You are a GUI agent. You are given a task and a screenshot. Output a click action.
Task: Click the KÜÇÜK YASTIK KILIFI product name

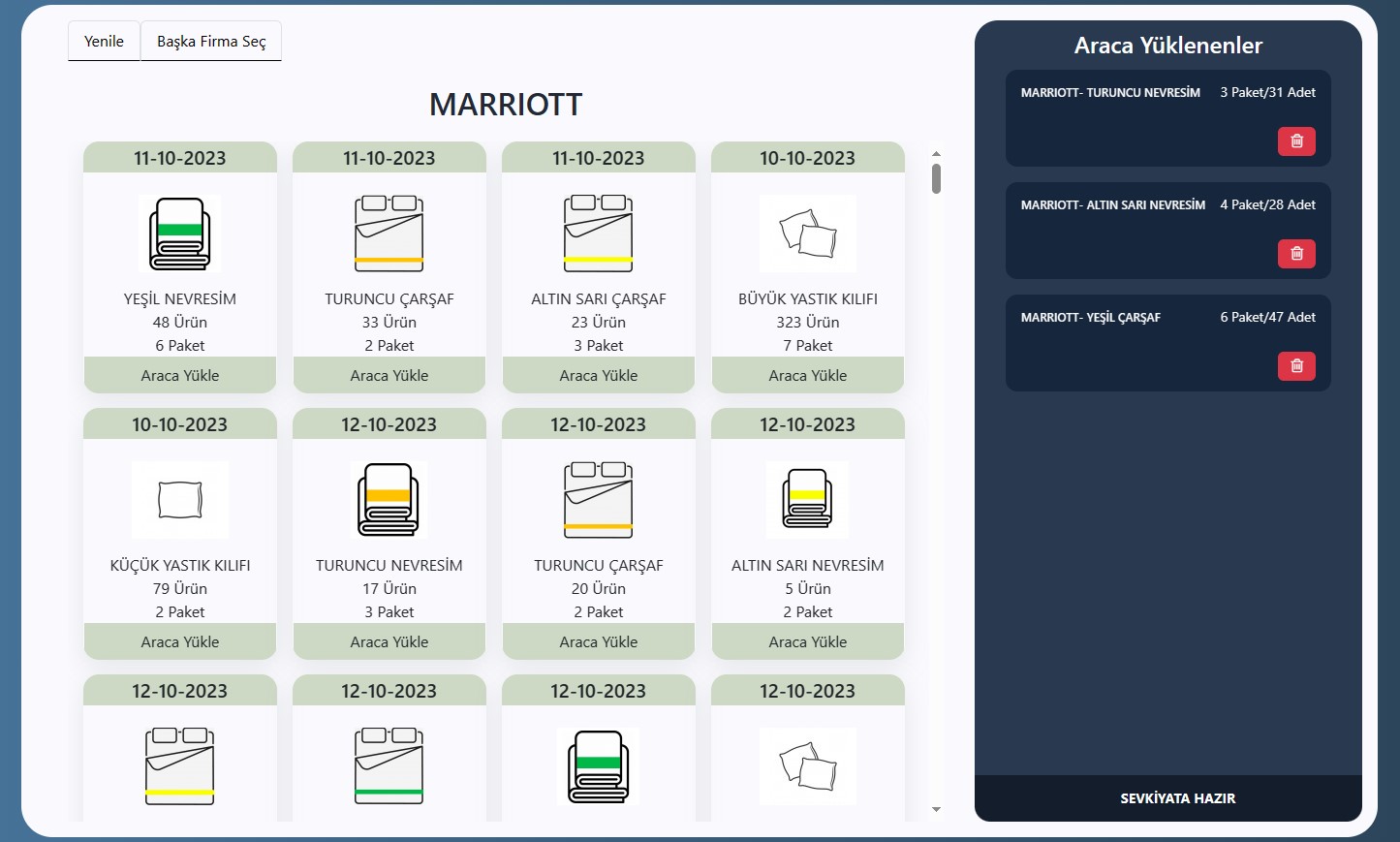tap(180, 566)
